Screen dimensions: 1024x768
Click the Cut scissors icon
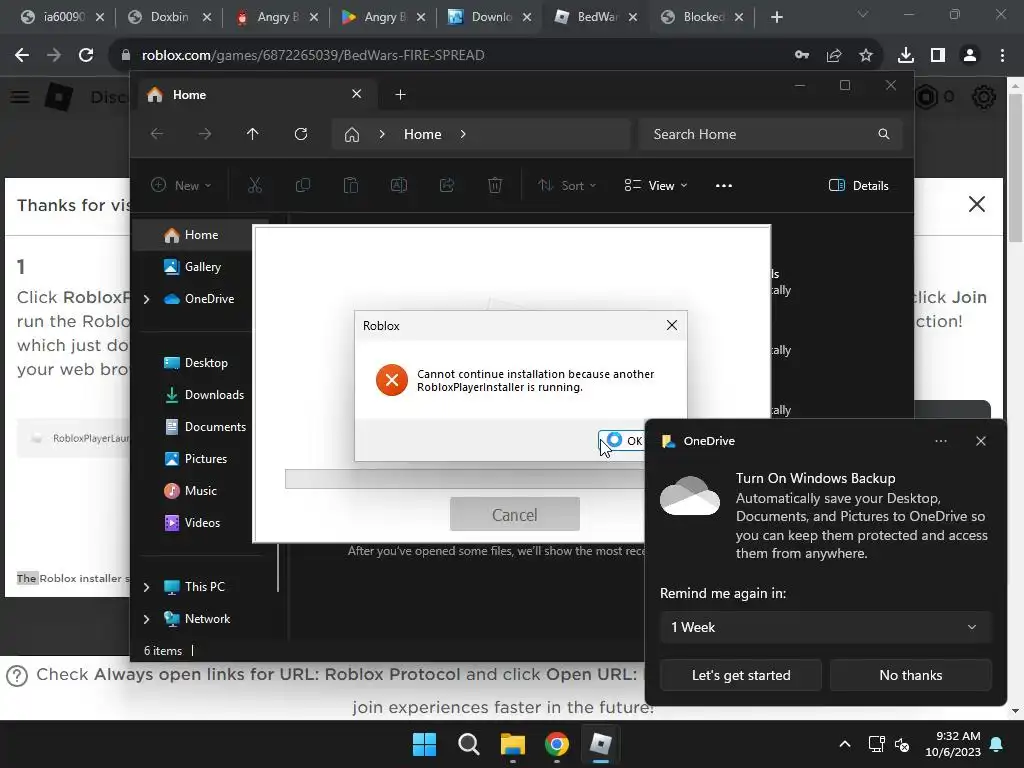pyautogui.click(x=255, y=185)
